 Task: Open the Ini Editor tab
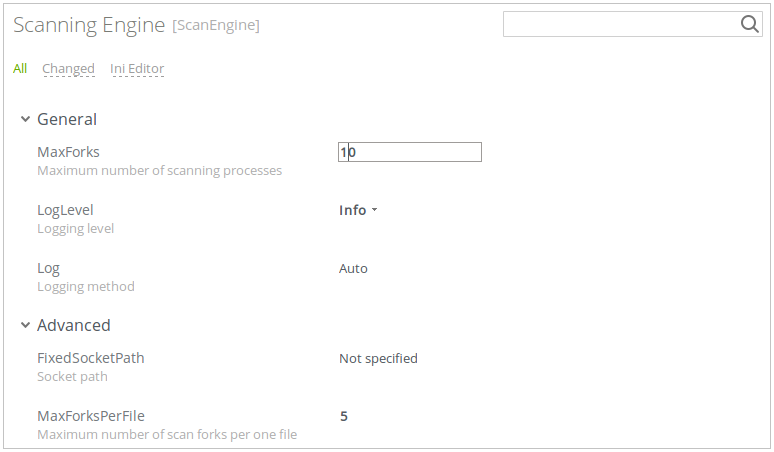(x=137, y=69)
